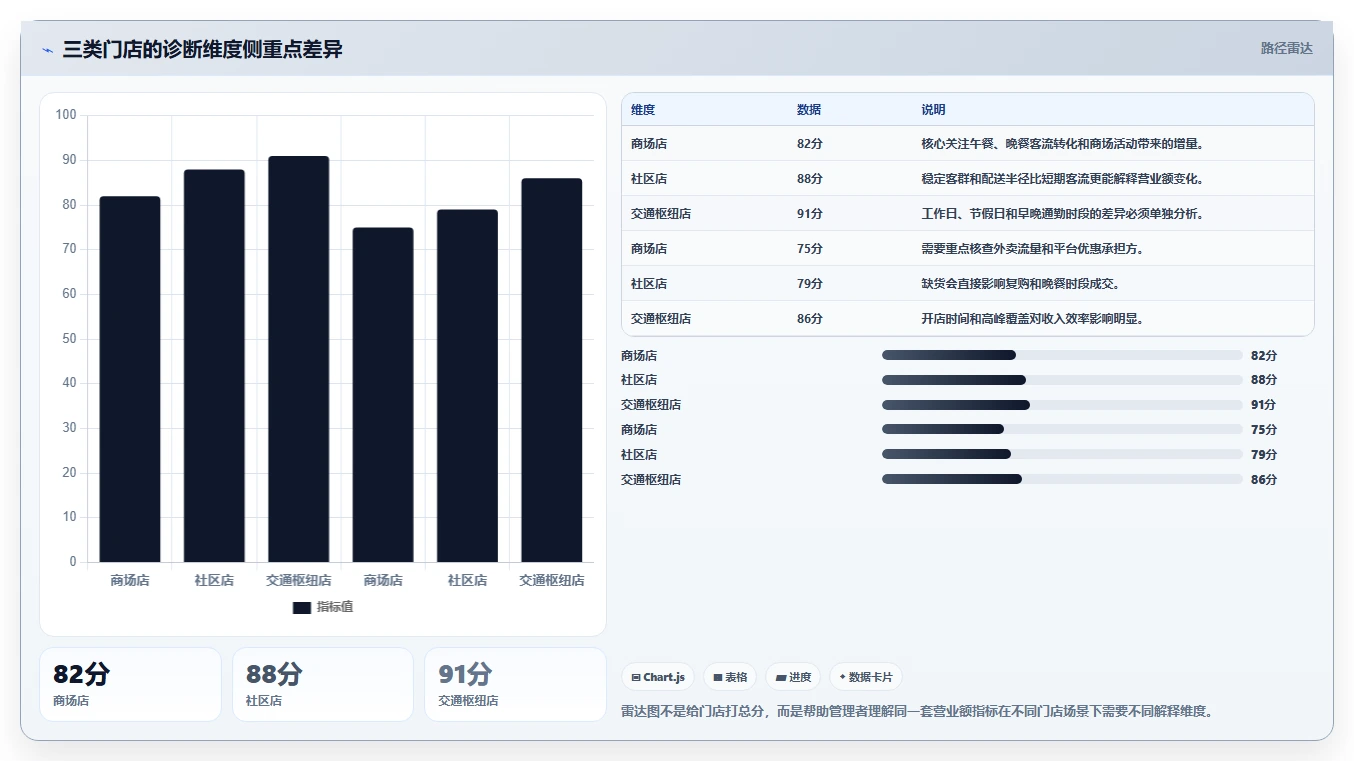Click the 数据 table column header

coord(809,110)
